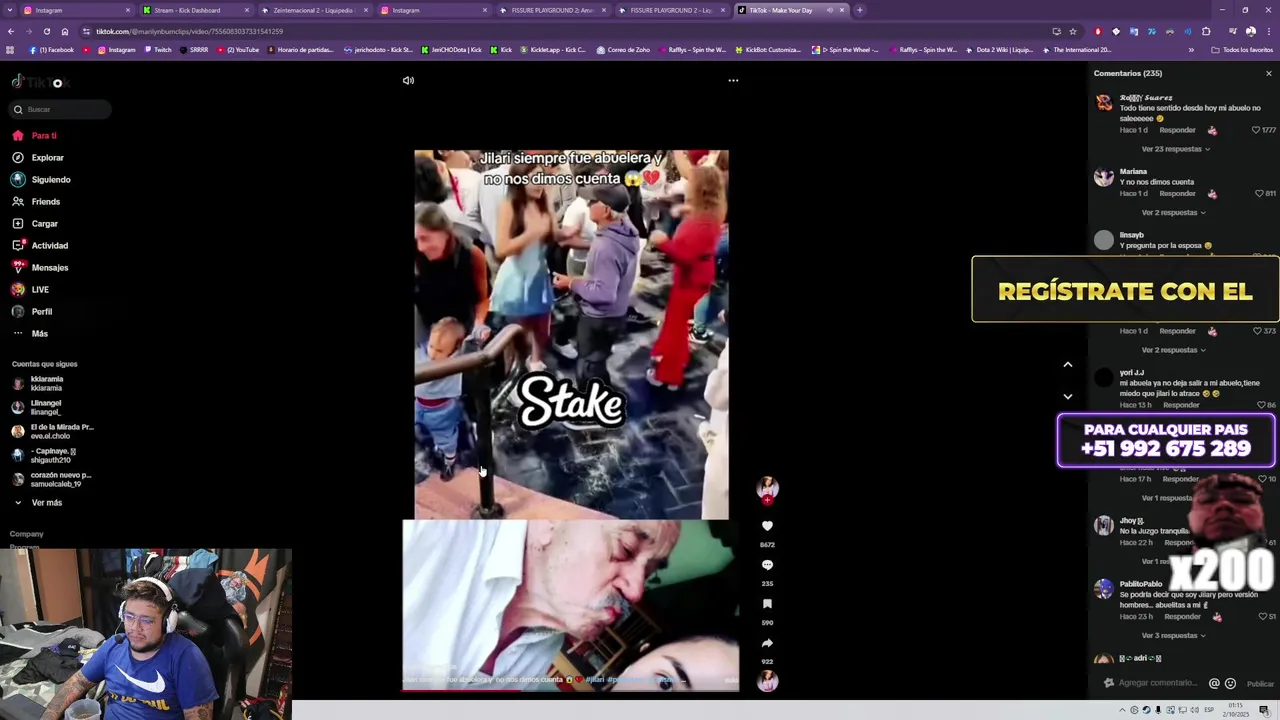Viewport: 1280px width, 720px height.
Task: Open Facebook bookmark
Action: click(x=52, y=50)
